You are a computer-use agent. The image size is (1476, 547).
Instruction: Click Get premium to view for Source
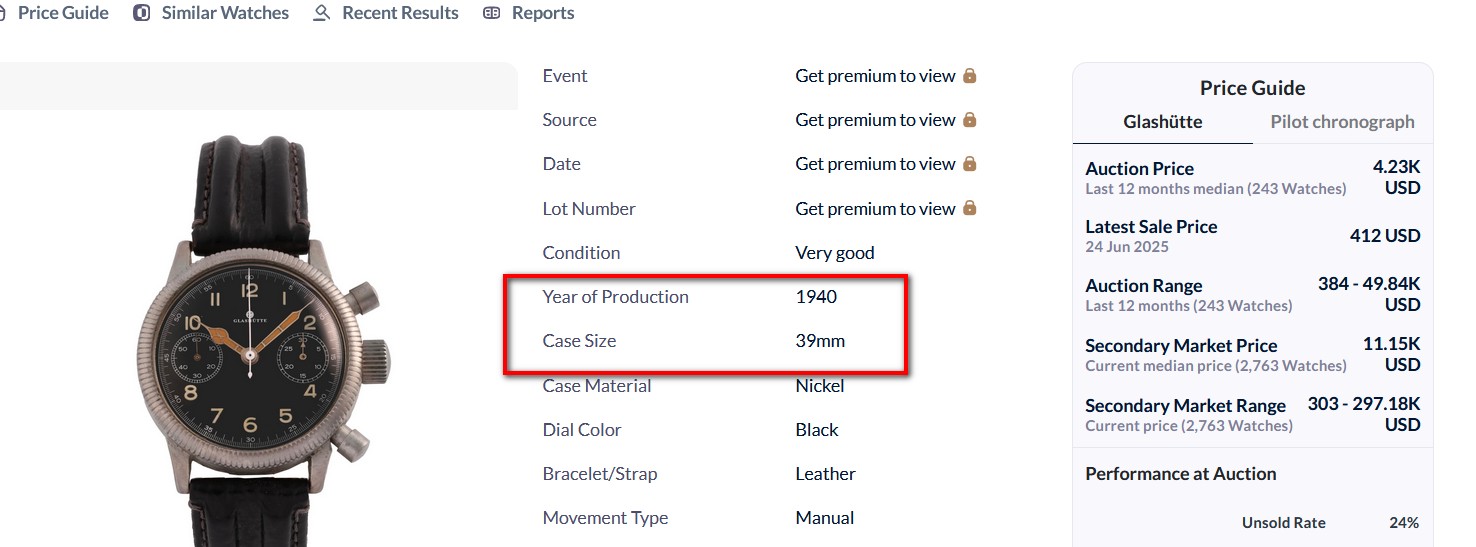point(875,120)
